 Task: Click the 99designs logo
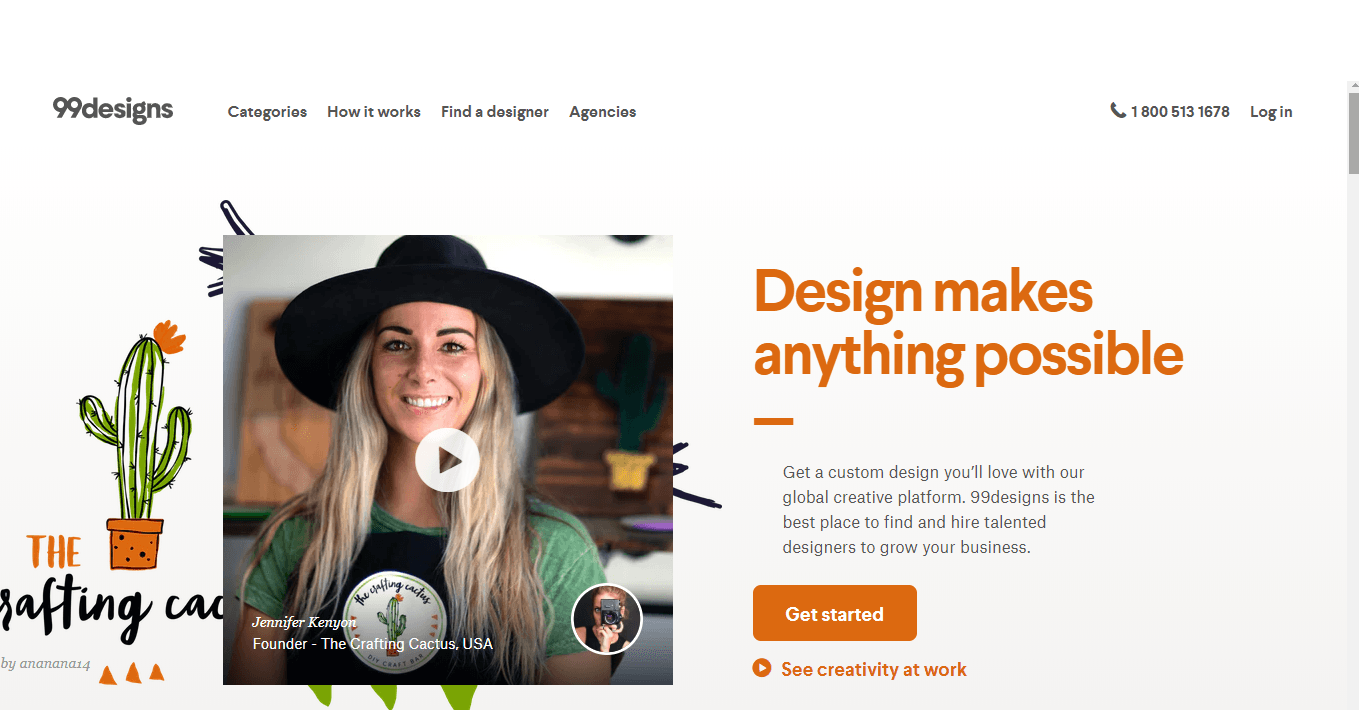(x=113, y=110)
